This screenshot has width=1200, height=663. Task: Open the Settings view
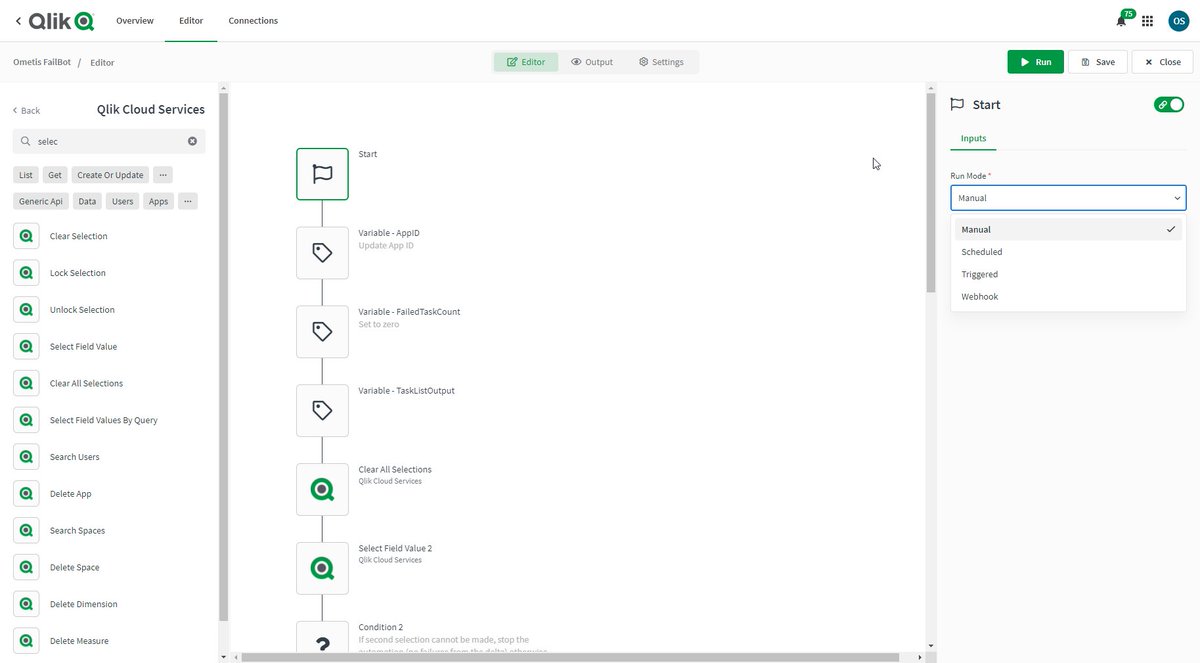point(661,62)
